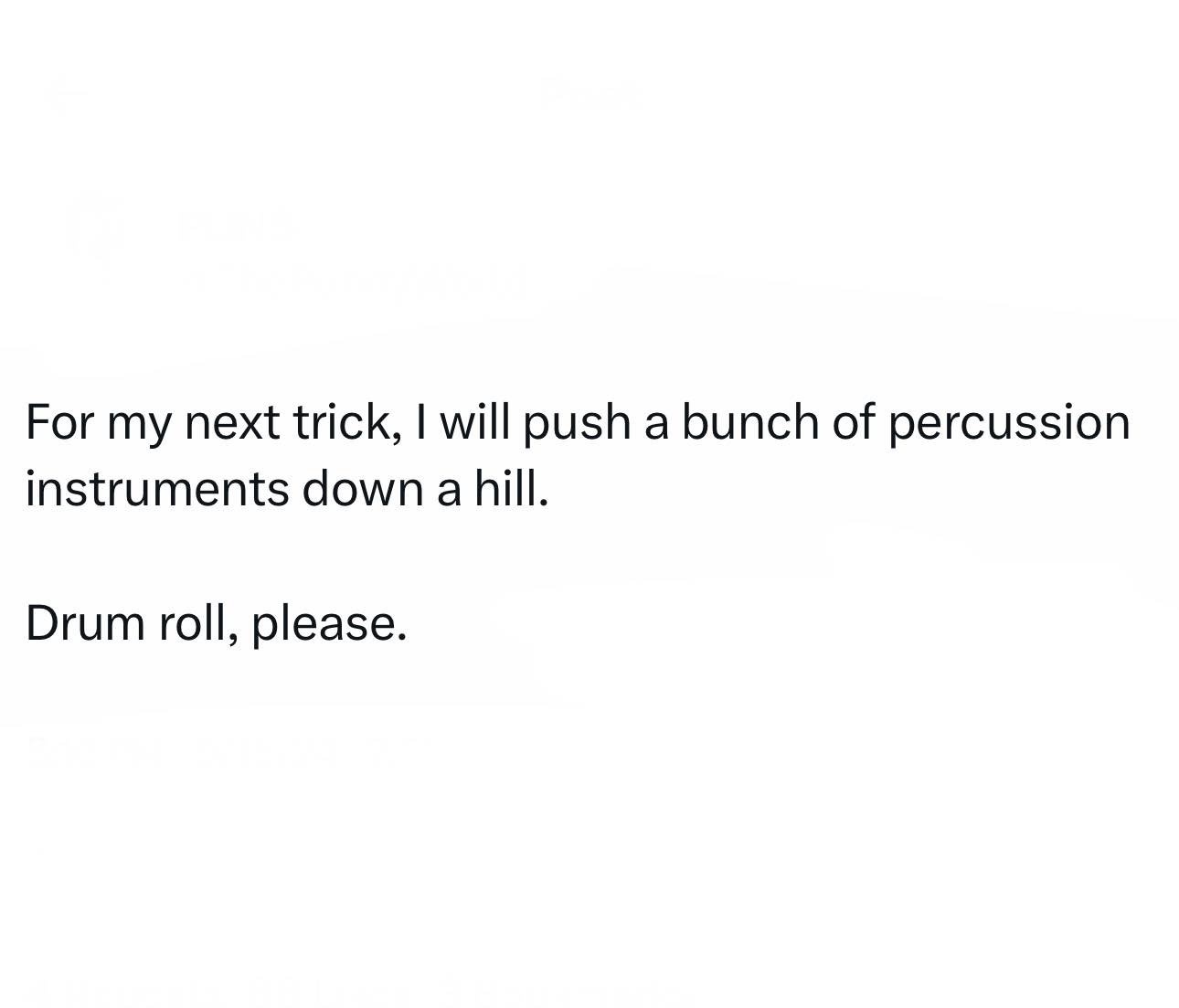Click the word "percussion" in the tweet
This screenshot has height=1008, width=1179.
click(x=1009, y=422)
